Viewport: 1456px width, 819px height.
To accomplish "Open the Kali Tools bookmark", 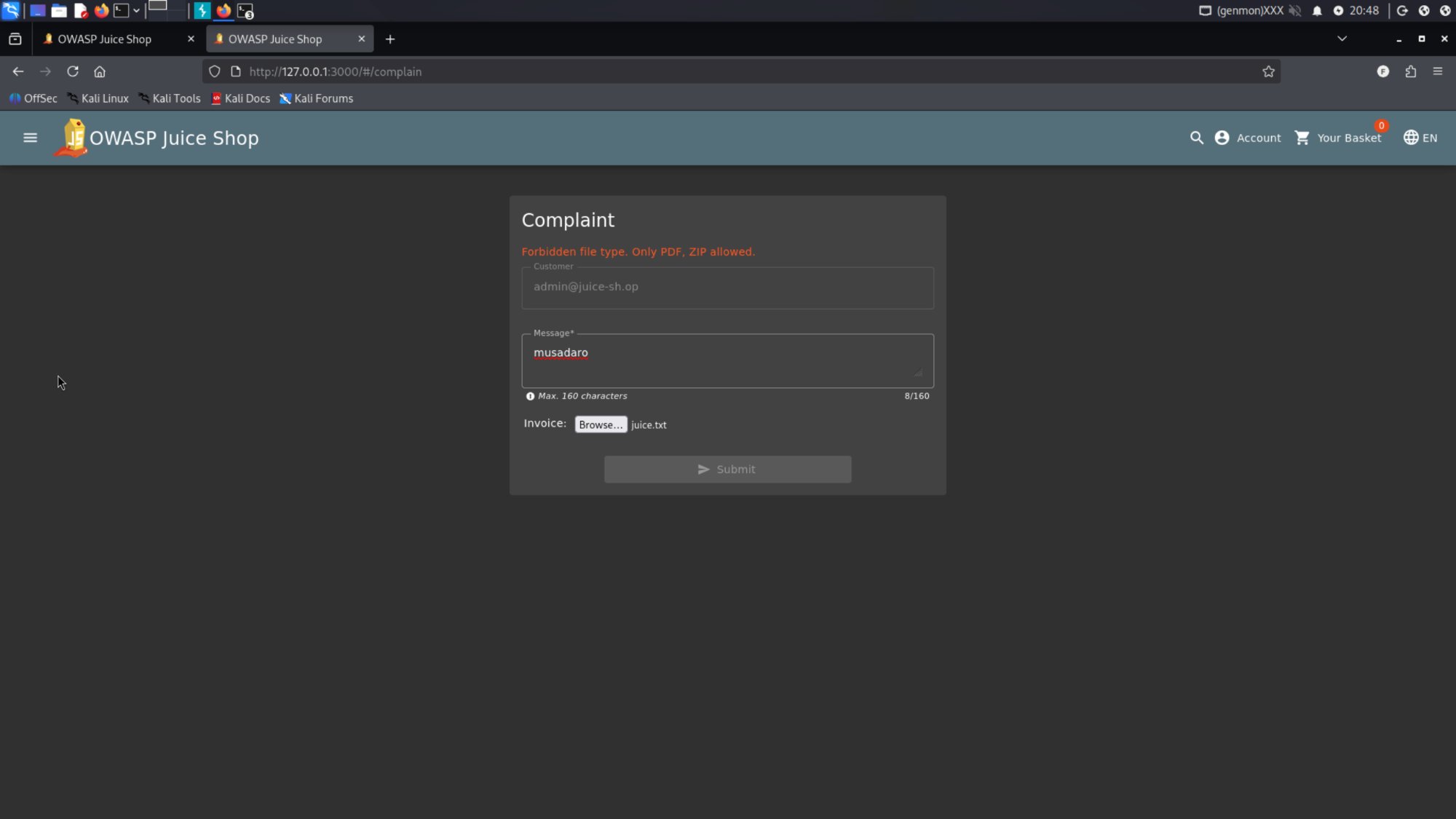I will click(170, 98).
